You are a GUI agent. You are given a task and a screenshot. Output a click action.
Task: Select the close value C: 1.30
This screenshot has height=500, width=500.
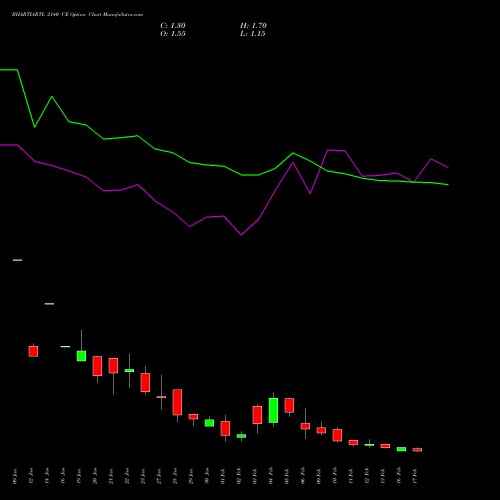[173, 26]
